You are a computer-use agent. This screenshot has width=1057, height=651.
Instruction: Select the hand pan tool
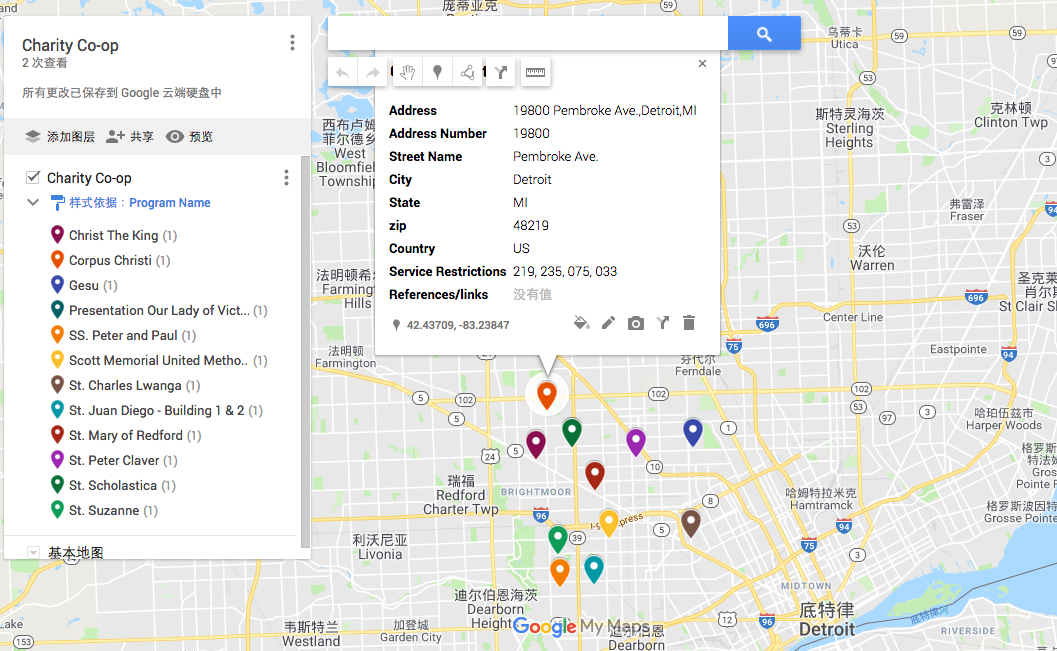[x=407, y=72]
